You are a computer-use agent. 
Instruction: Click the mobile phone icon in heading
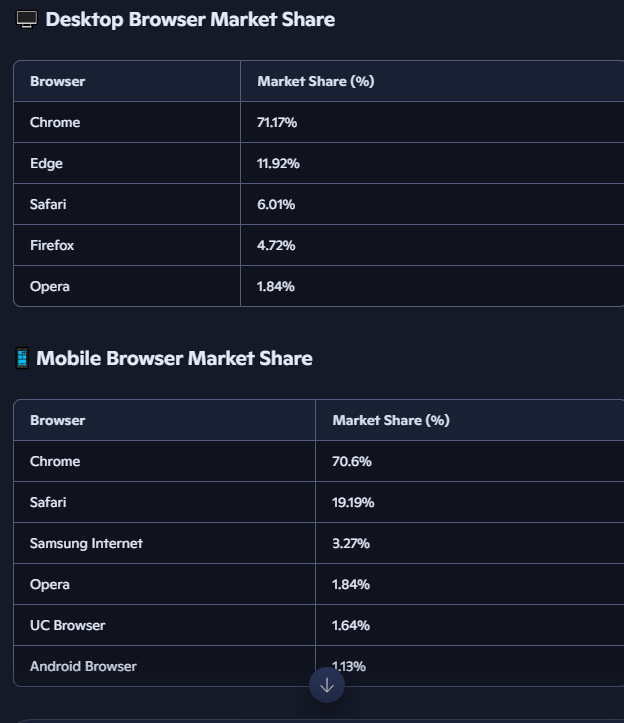(x=22, y=358)
